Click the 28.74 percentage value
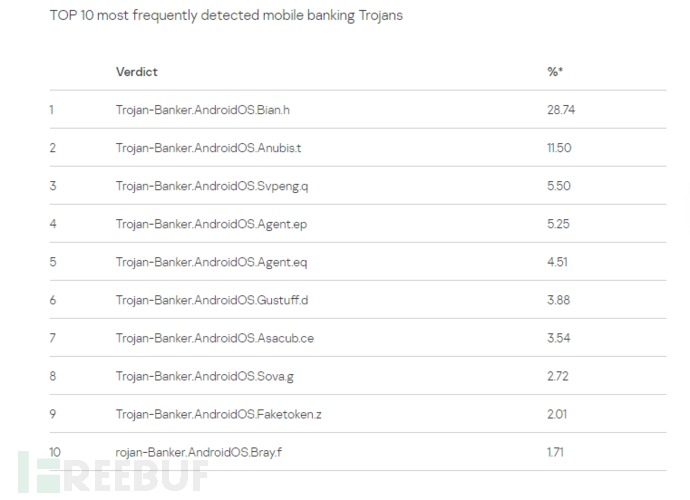This screenshot has height=500, width=690. (x=561, y=110)
